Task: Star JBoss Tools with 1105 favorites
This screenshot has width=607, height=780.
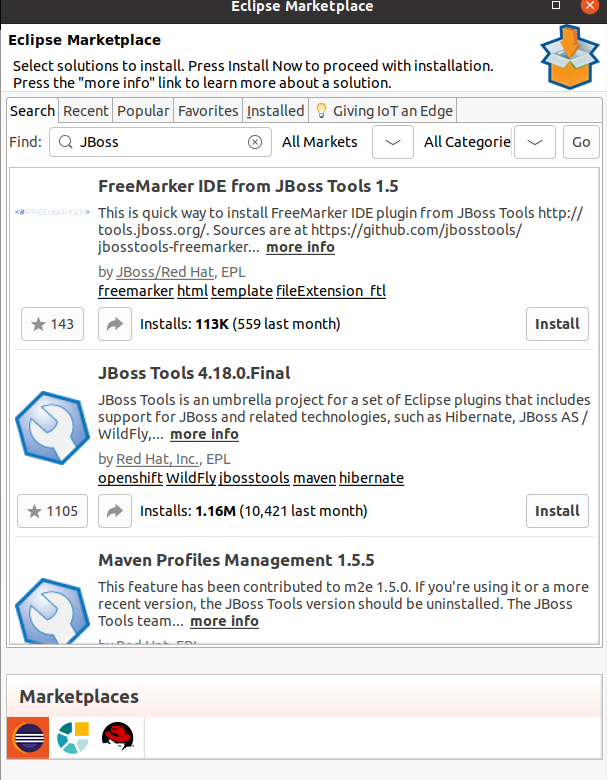Action: [53, 511]
